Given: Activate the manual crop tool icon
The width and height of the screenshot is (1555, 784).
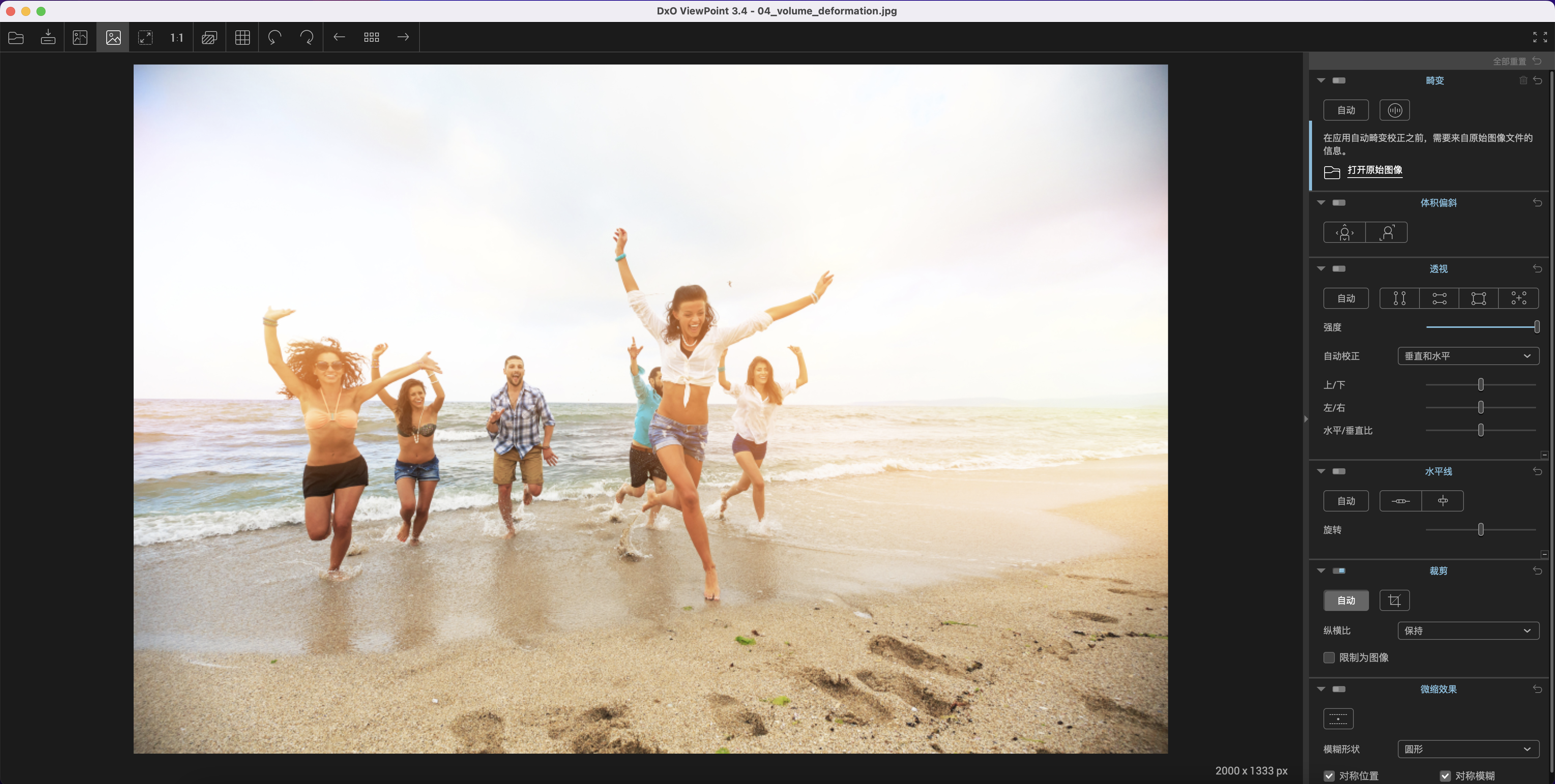Looking at the screenshot, I should click(x=1394, y=601).
